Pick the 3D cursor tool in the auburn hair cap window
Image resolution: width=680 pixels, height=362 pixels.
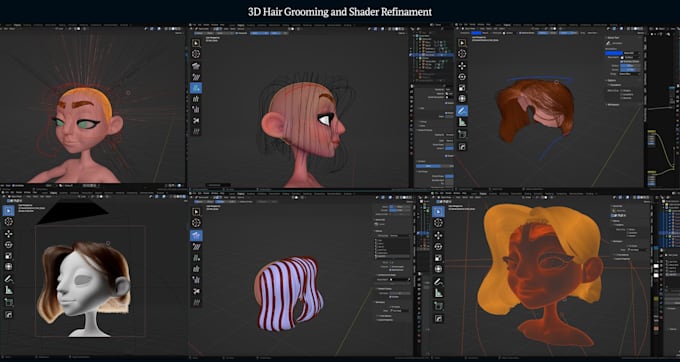click(x=462, y=54)
